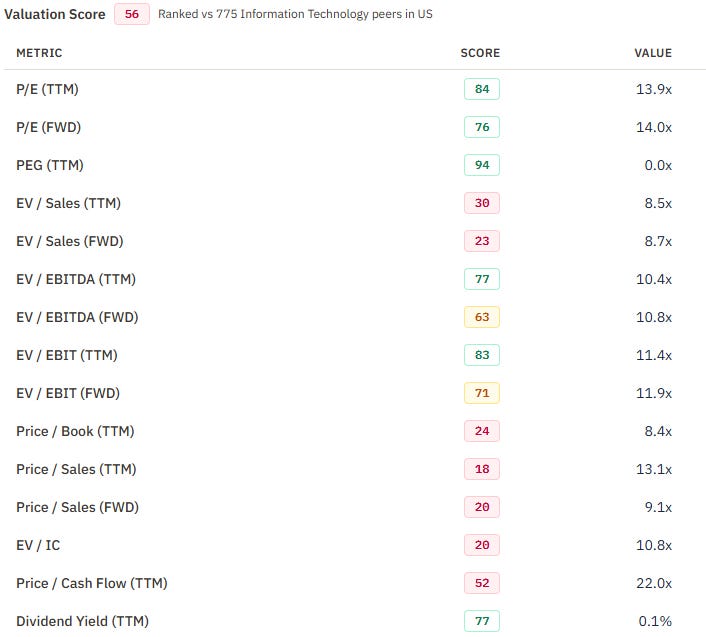Select the P/E (TTM) metric row label
The width and height of the screenshot is (706, 637).
point(47,89)
